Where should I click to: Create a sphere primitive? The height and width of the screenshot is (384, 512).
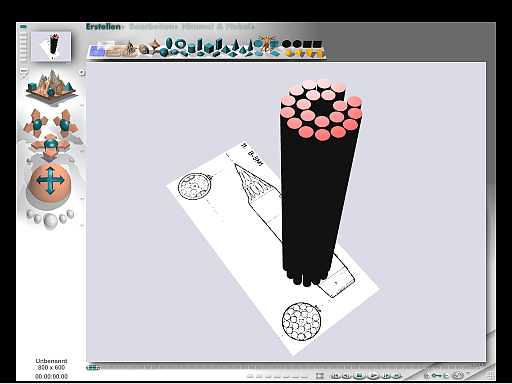point(164,52)
